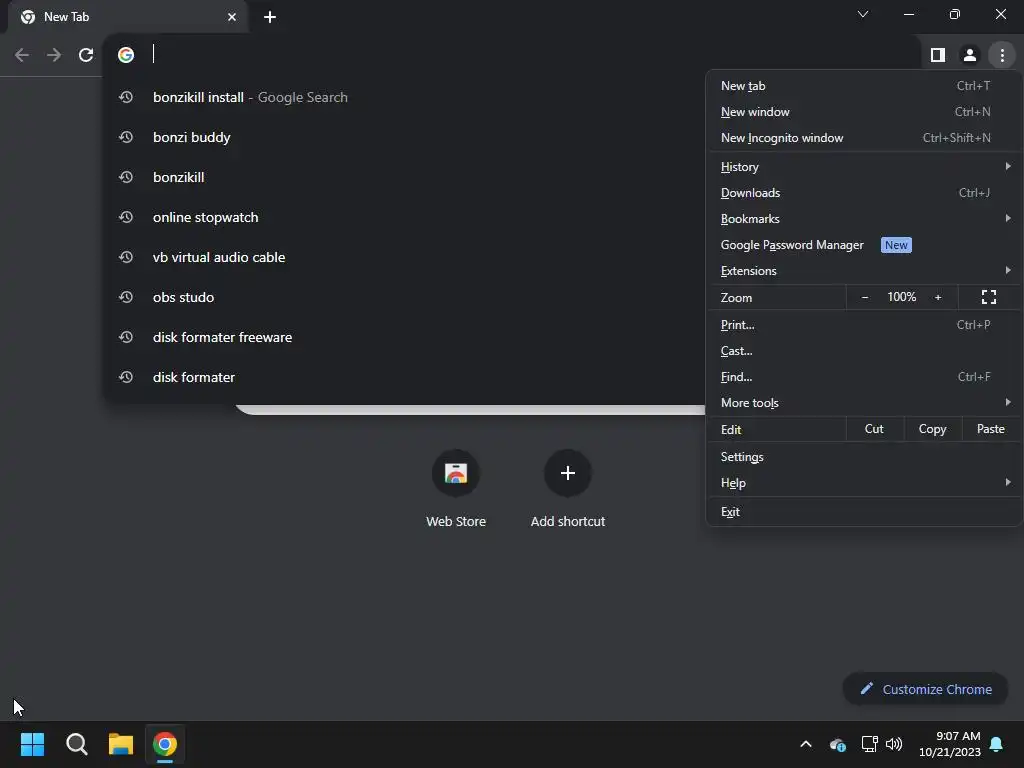Open the notifications bell icon
1024x768 pixels.
pos(997,744)
